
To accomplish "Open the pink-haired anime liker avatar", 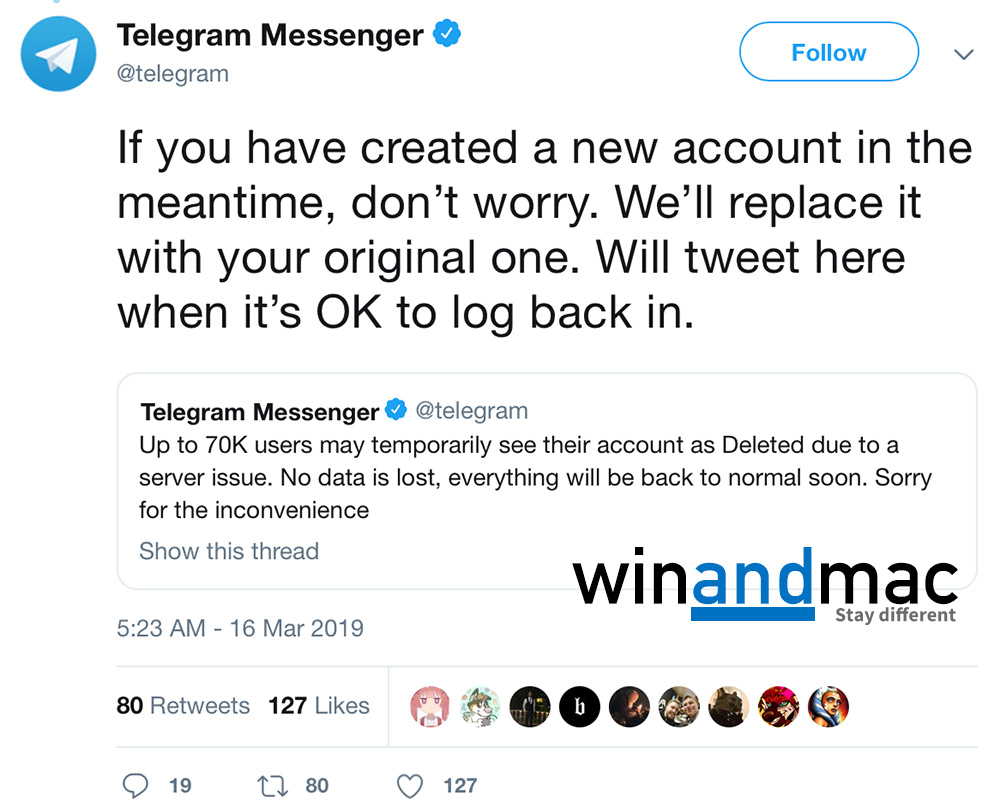I will click(x=430, y=706).
